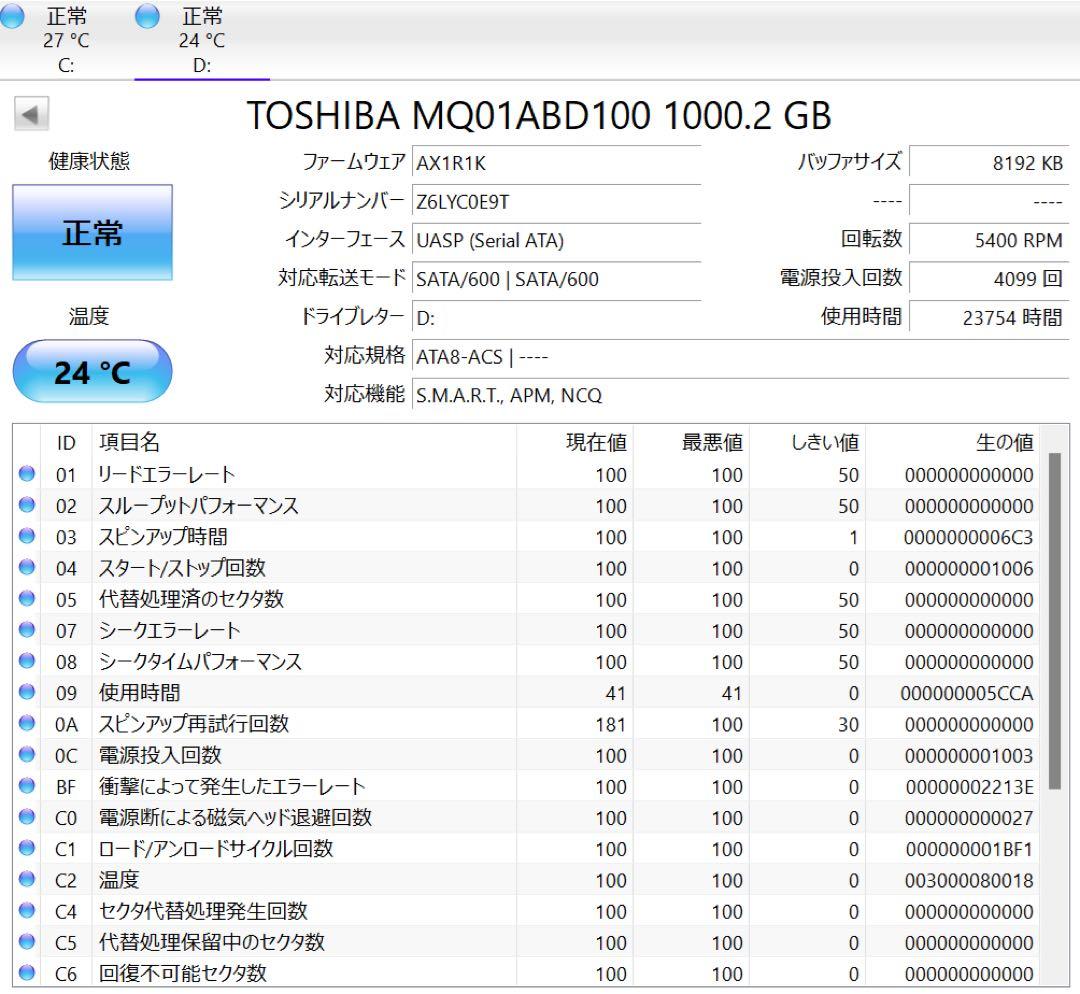The height and width of the screenshot is (994, 1080).
Task: Select raw value 000000005CCA
Action: [x=966, y=693]
